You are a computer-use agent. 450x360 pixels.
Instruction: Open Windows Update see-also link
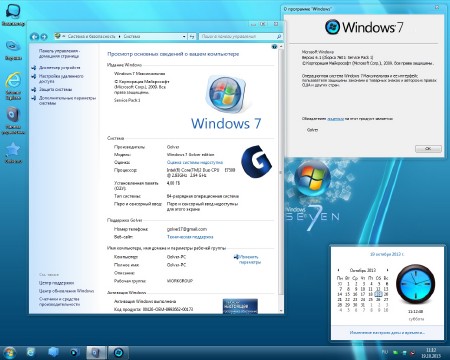[x=66, y=291]
